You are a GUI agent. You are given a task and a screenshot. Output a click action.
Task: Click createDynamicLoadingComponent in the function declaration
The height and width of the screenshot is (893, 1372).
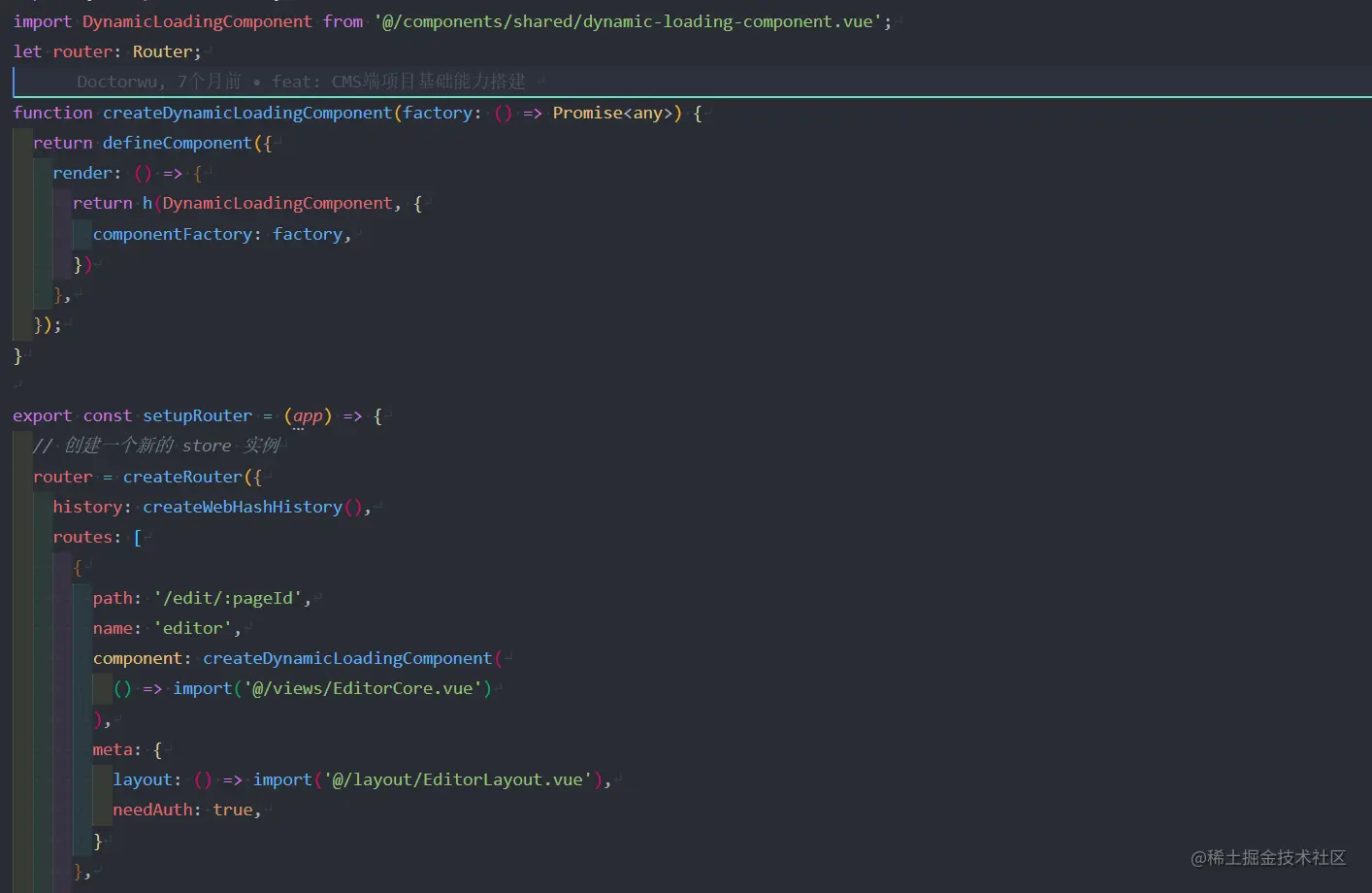pyautogui.click(x=247, y=113)
